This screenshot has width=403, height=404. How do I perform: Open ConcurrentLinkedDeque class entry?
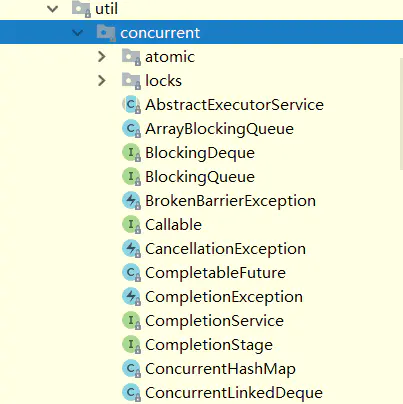(x=234, y=393)
